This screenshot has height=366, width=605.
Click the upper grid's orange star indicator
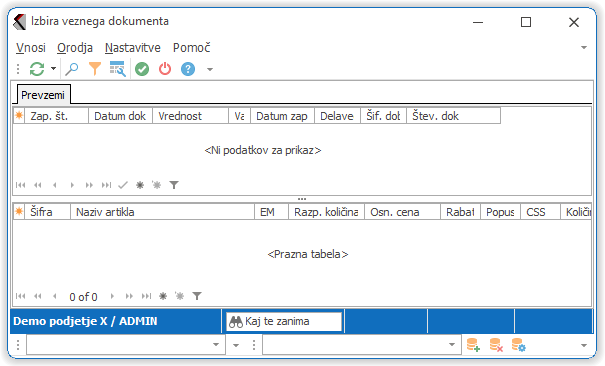point(19,116)
